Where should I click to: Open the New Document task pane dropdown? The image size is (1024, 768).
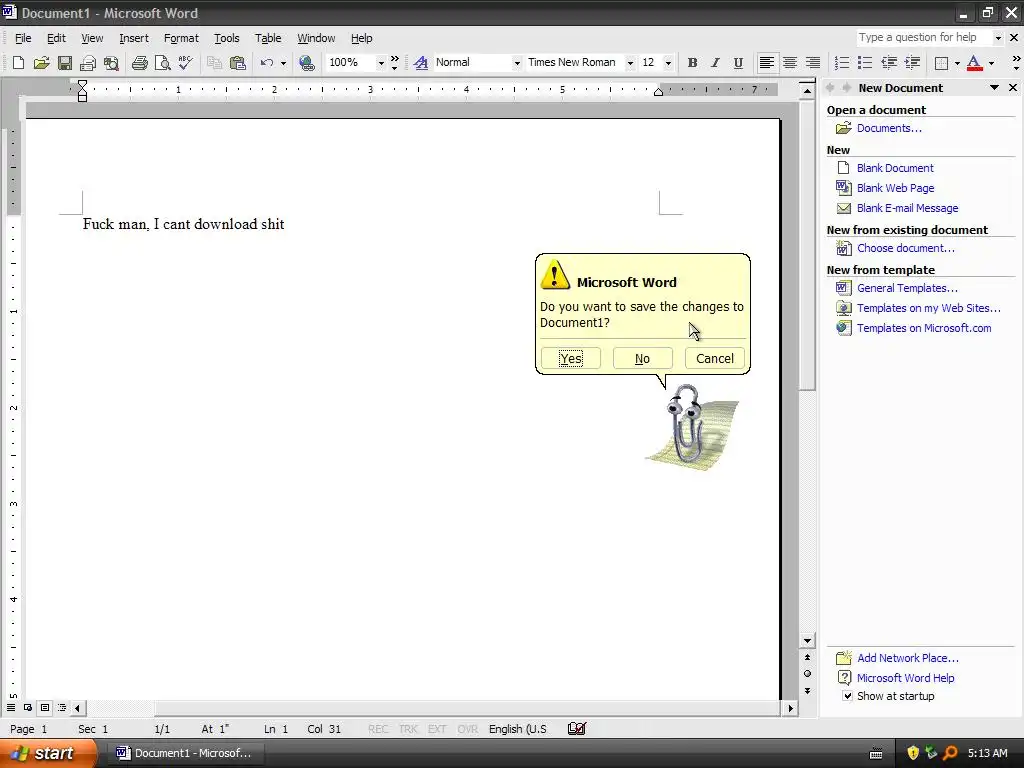tap(994, 88)
